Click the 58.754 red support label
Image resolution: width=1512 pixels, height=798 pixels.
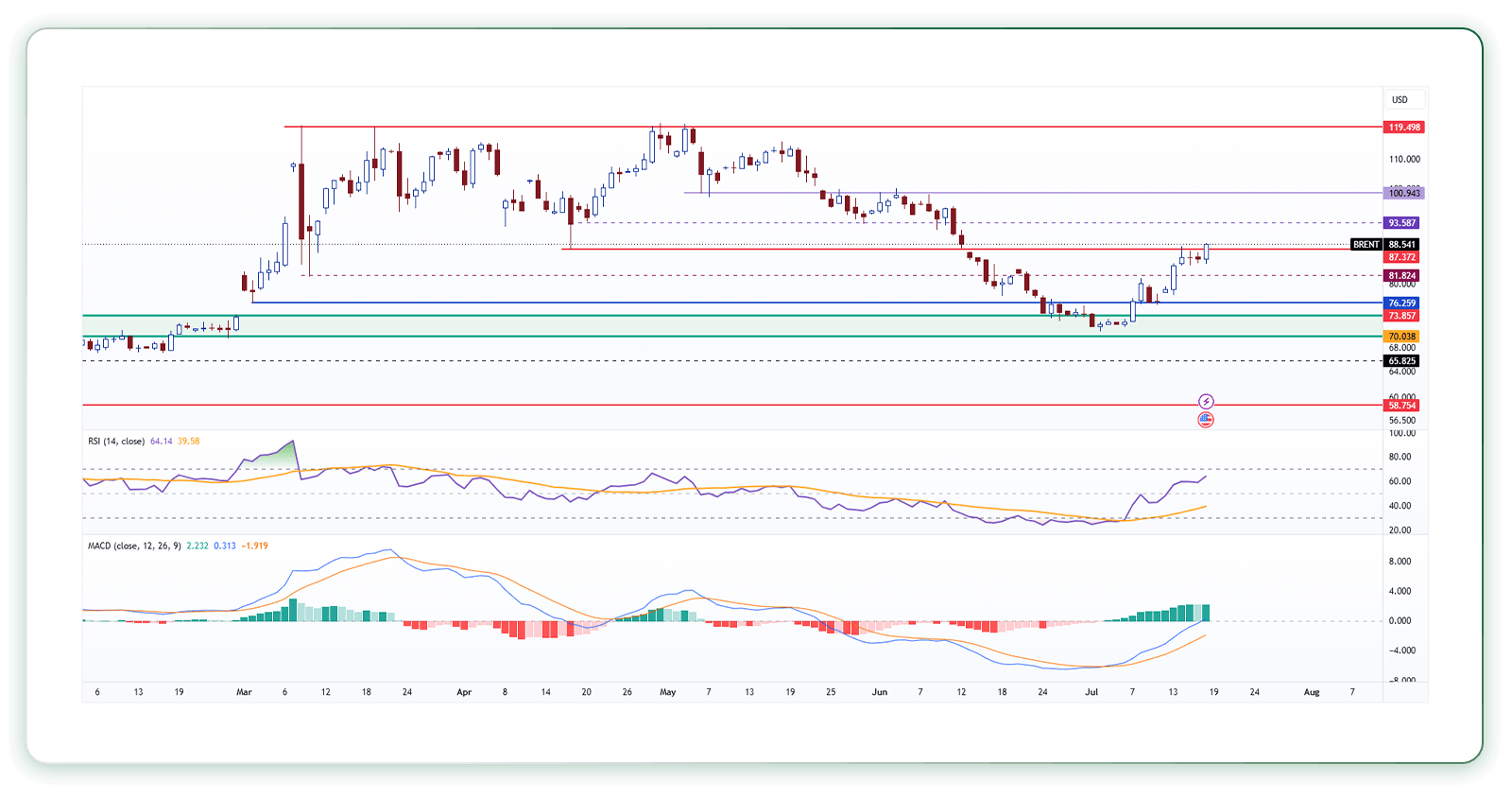1401,406
